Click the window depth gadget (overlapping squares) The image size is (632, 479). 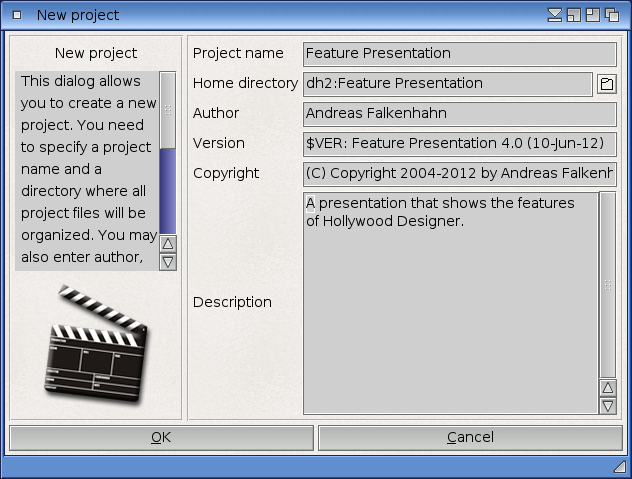click(611, 15)
